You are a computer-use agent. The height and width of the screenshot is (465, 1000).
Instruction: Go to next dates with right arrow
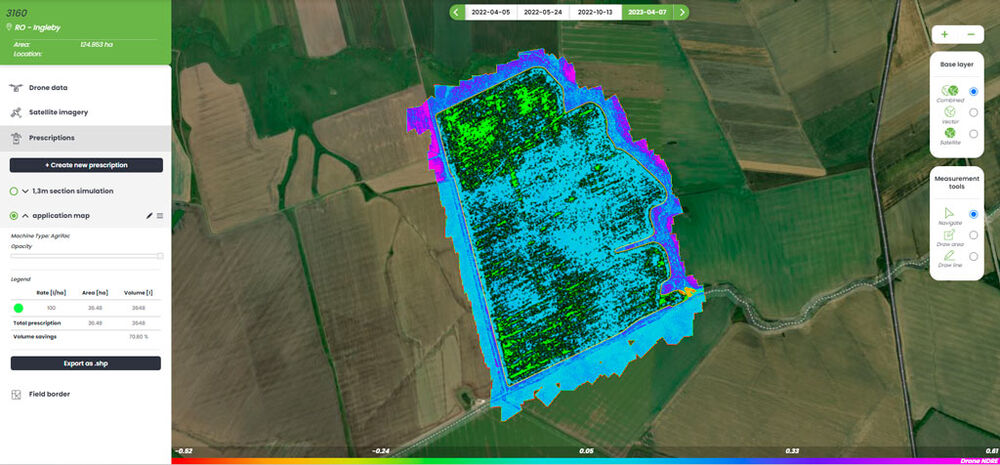pyautogui.click(x=682, y=12)
